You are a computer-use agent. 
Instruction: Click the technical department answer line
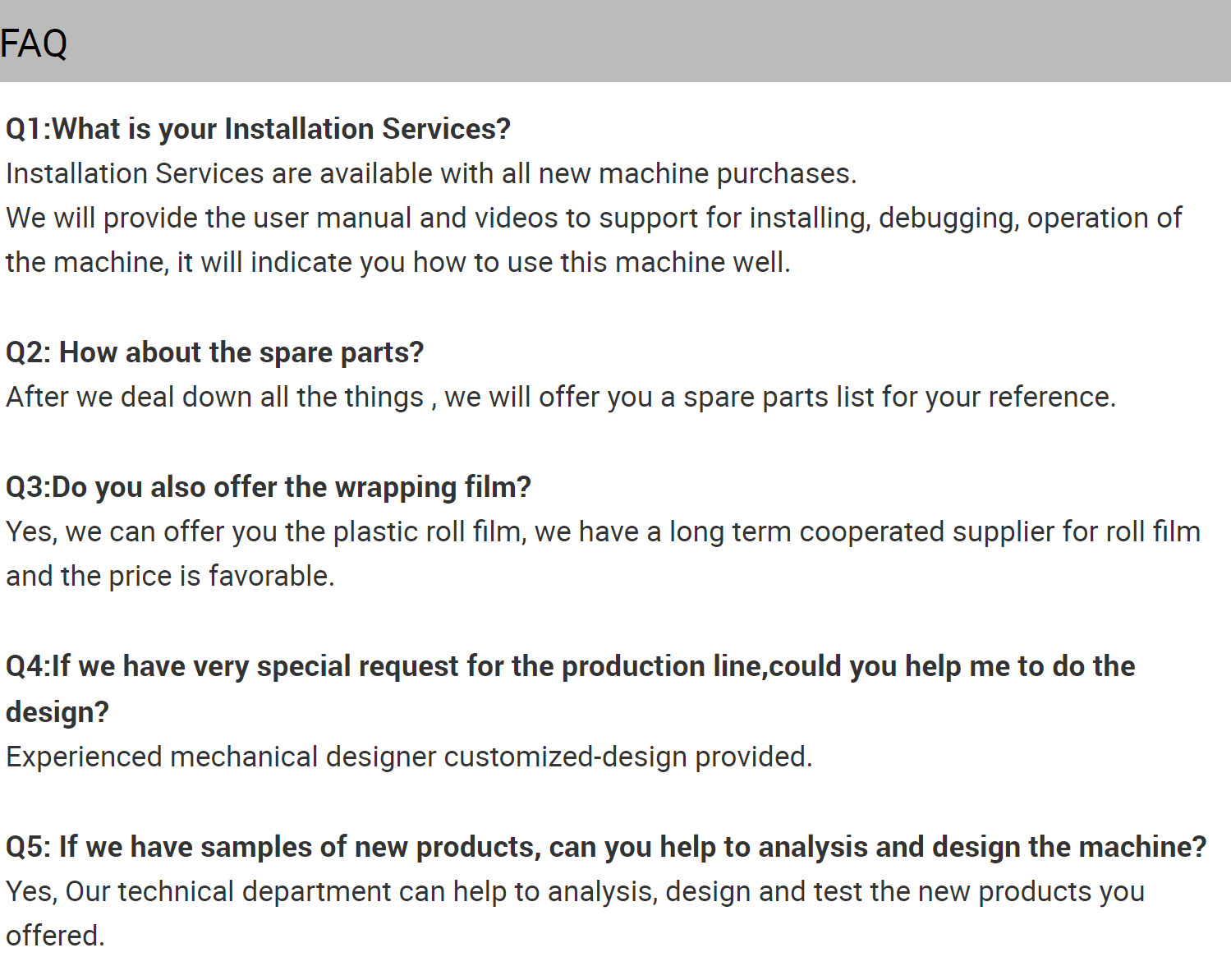coord(575,892)
